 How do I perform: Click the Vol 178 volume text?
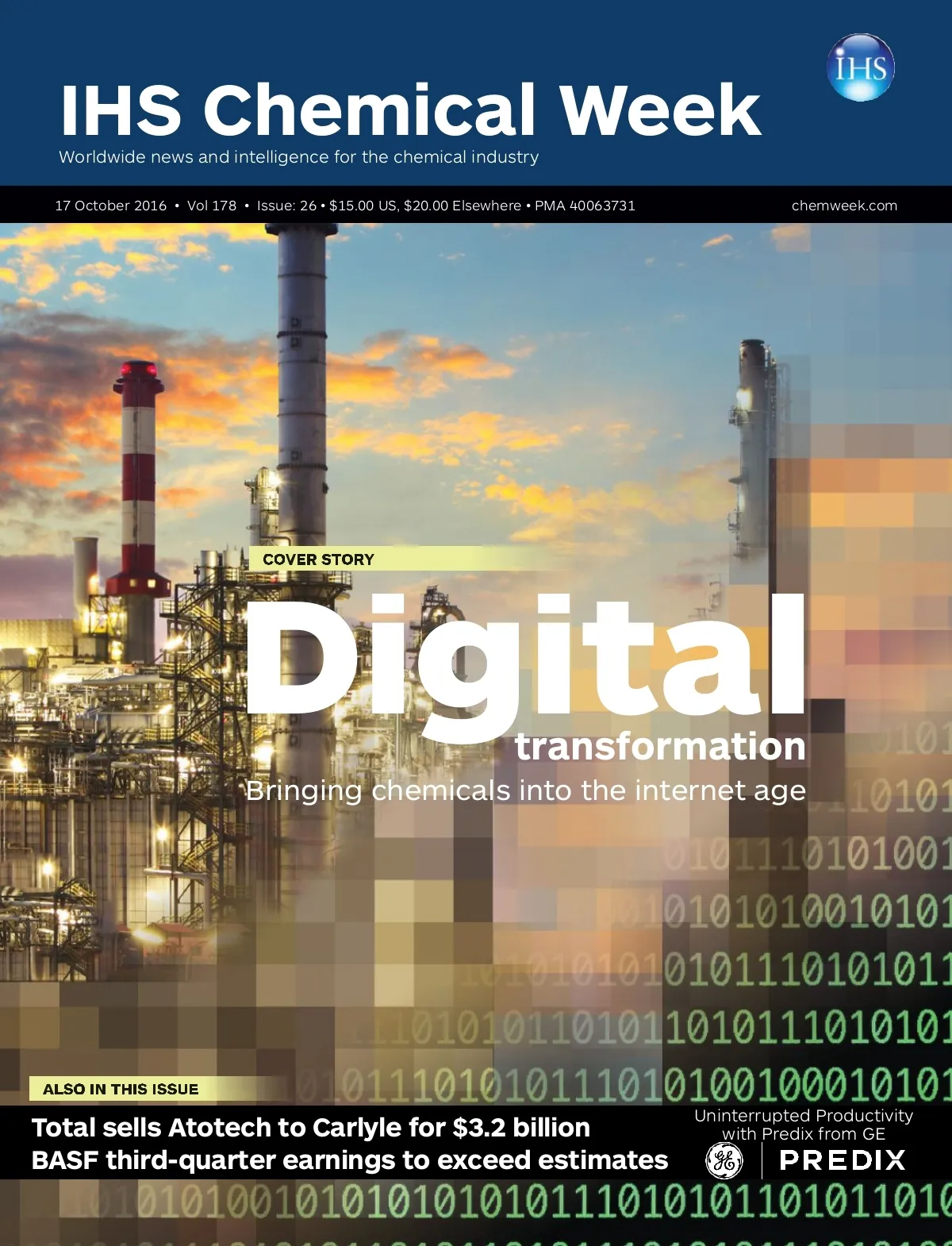212,206
